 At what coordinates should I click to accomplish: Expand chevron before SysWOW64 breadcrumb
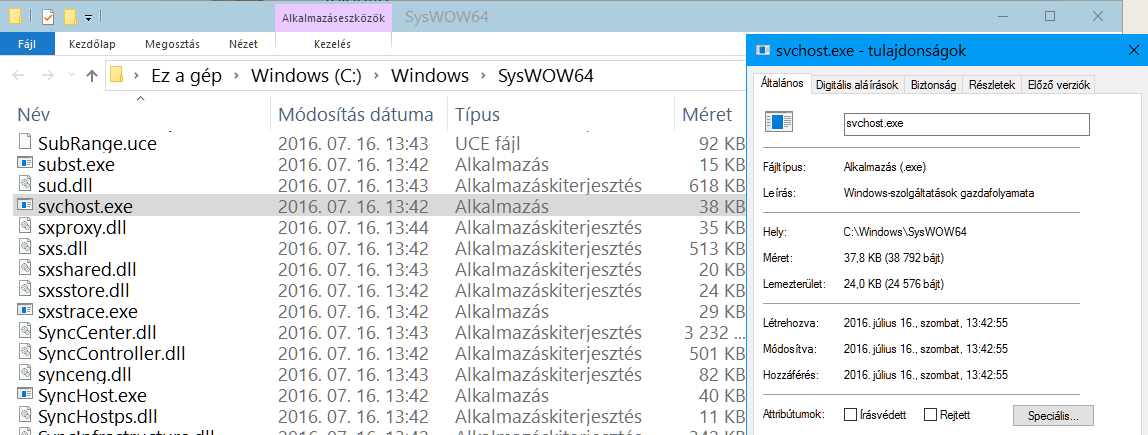point(483,75)
